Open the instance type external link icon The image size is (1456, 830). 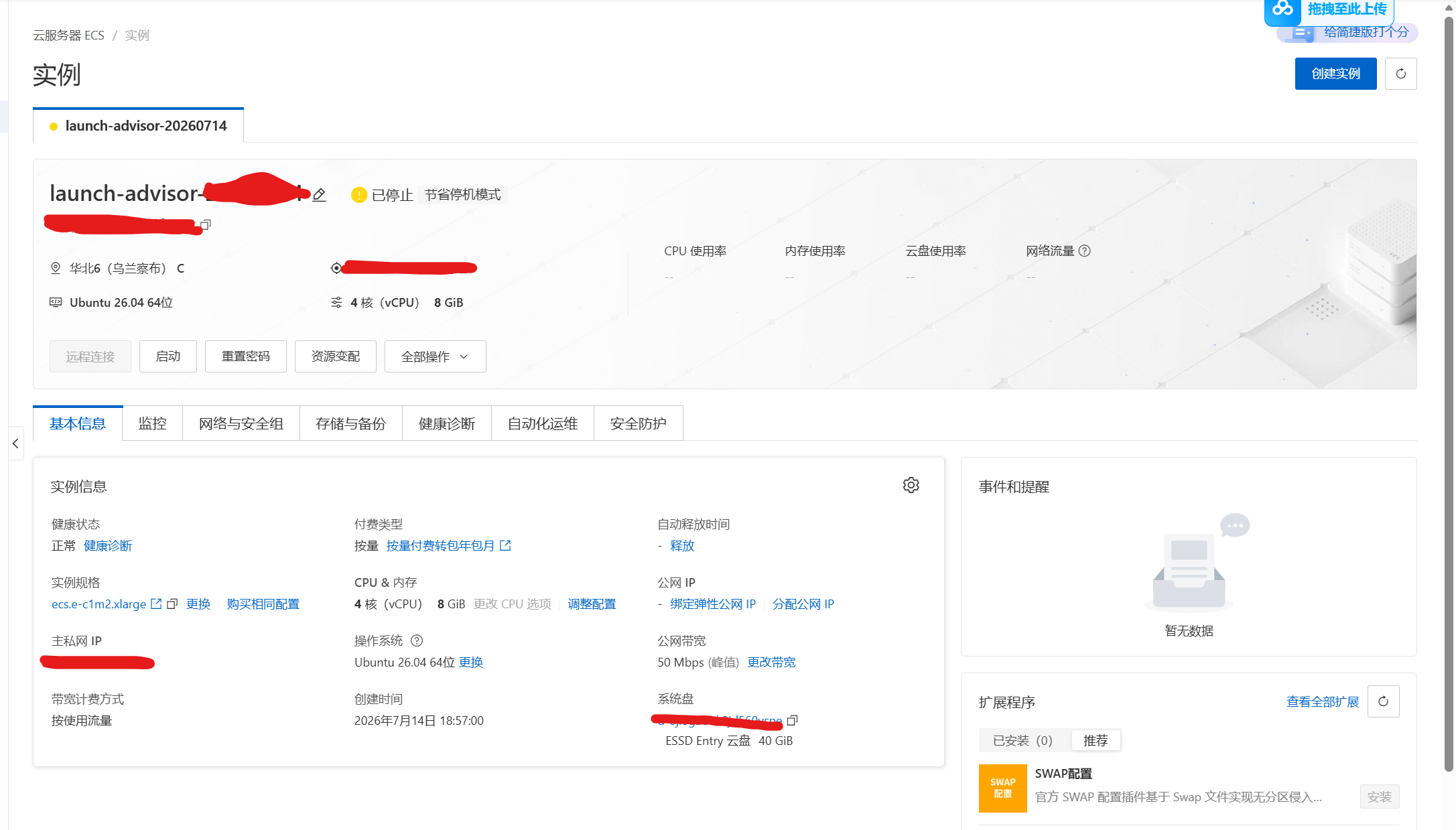156,604
